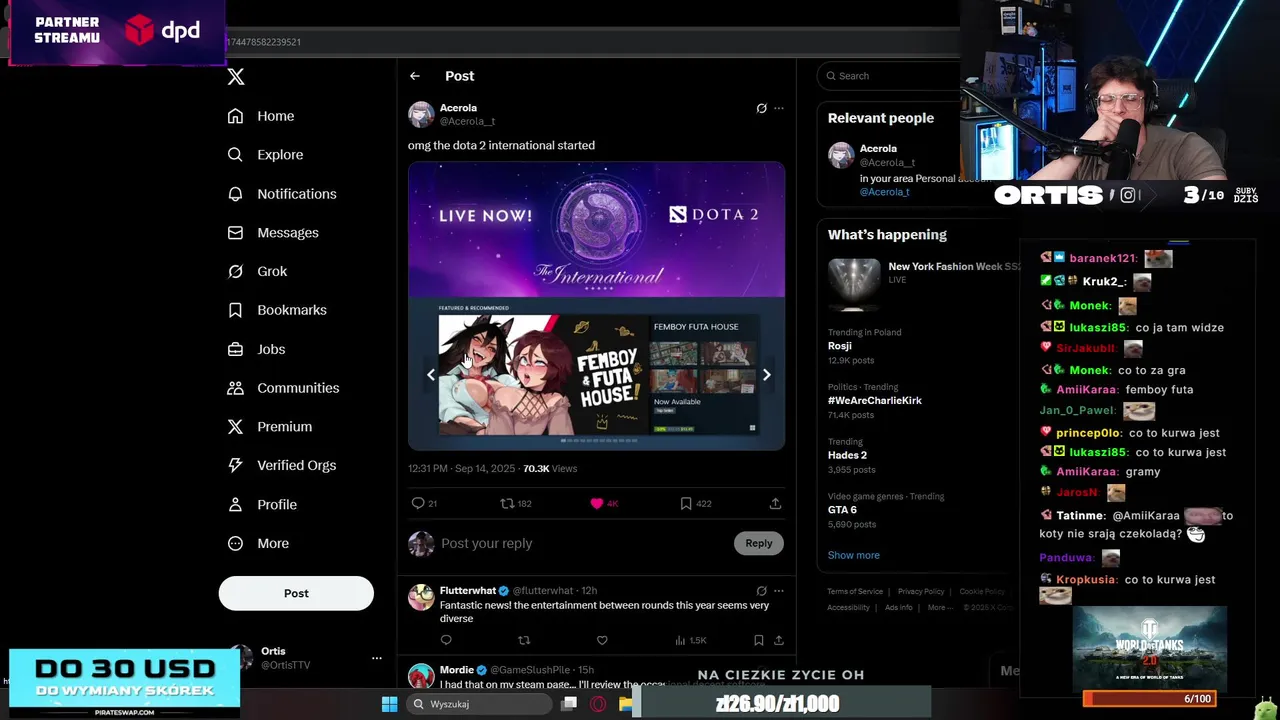
Task: Open Acerola's avatar on the post
Action: point(421,114)
